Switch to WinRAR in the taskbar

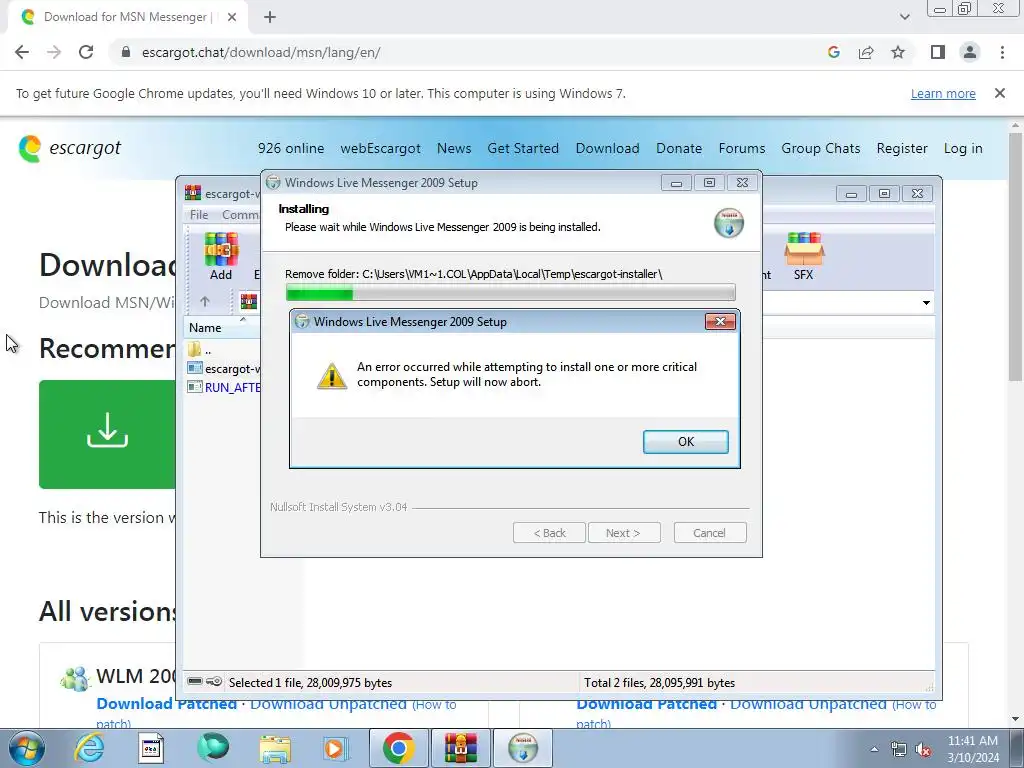coord(461,748)
